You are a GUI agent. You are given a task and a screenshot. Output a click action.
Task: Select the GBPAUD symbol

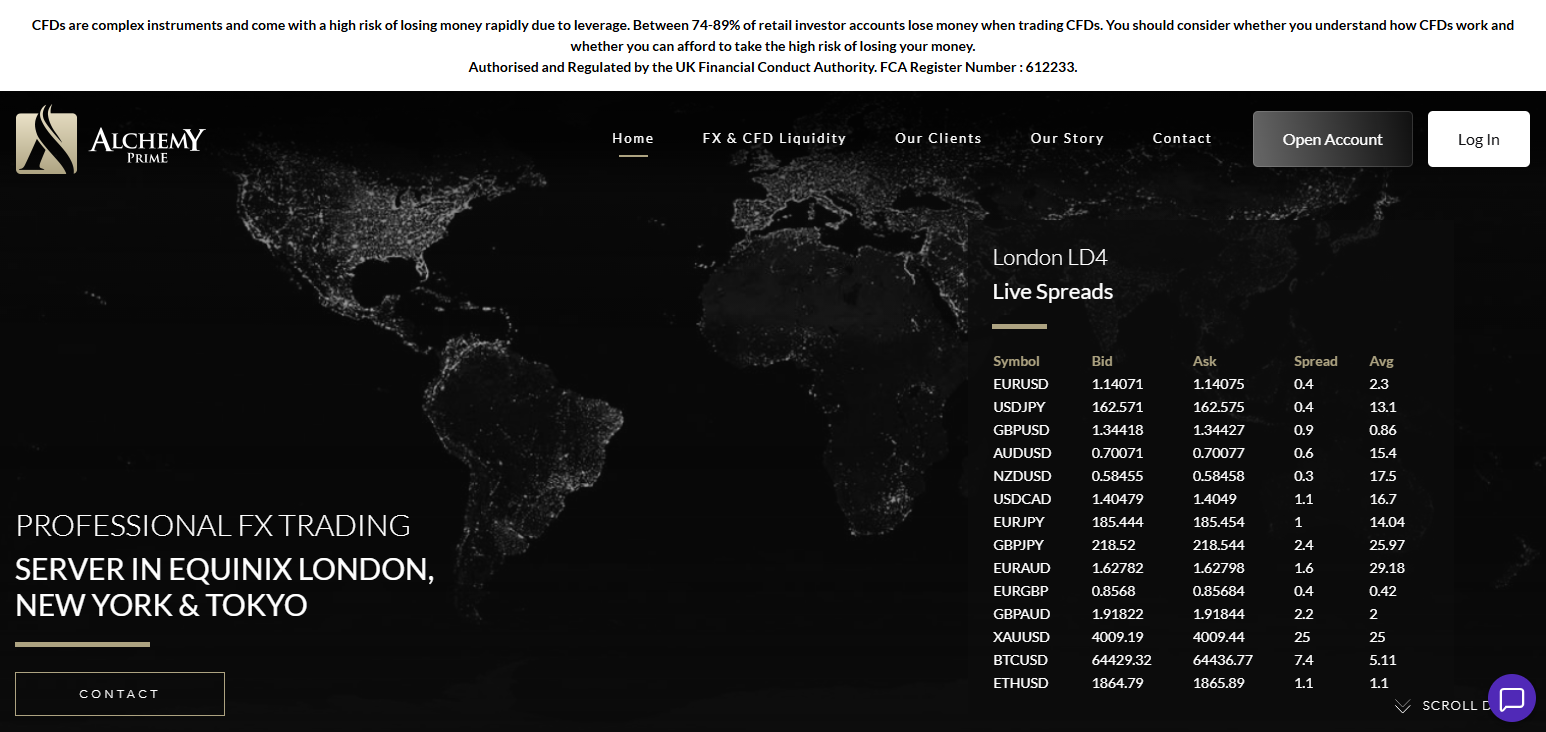tap(1022, 614)
